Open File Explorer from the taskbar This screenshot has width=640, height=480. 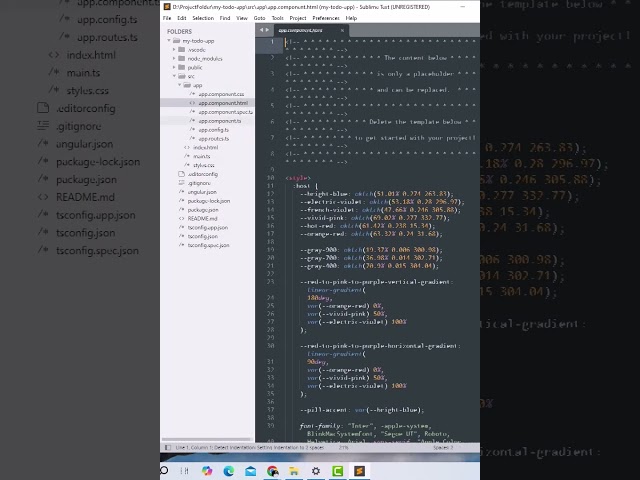point(294,471)
